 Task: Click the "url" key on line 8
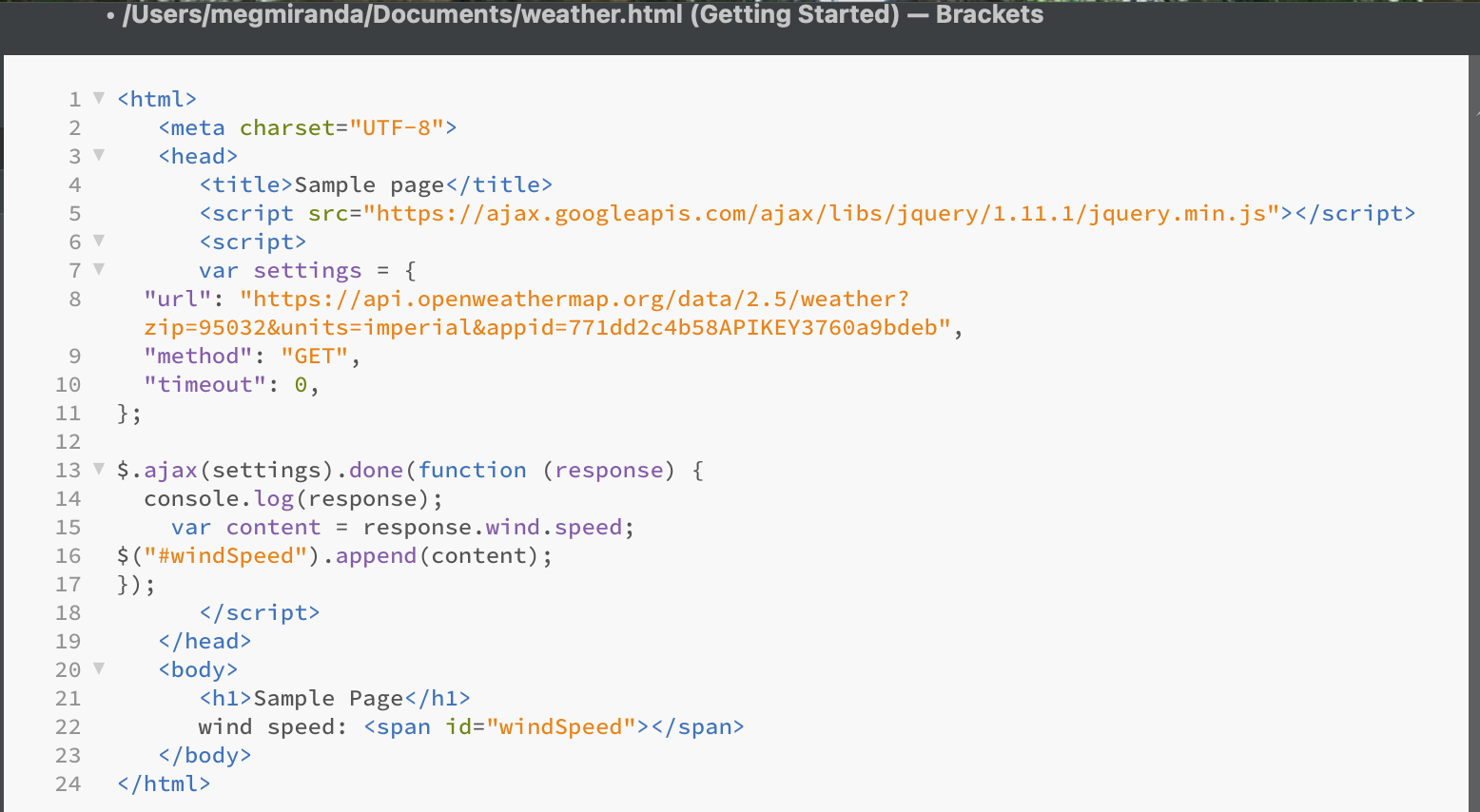coord(178,300)
